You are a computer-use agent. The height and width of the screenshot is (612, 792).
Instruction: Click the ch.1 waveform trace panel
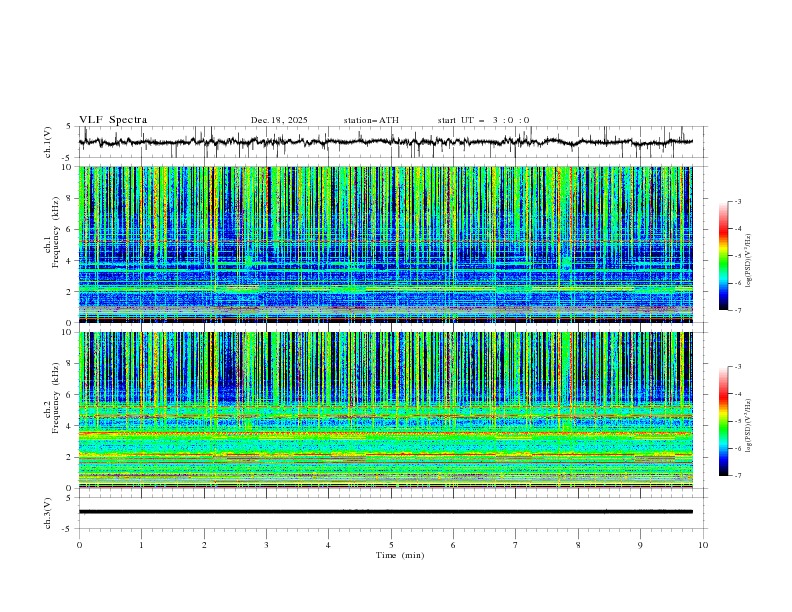pyautogui.click(x=390, y=142)
